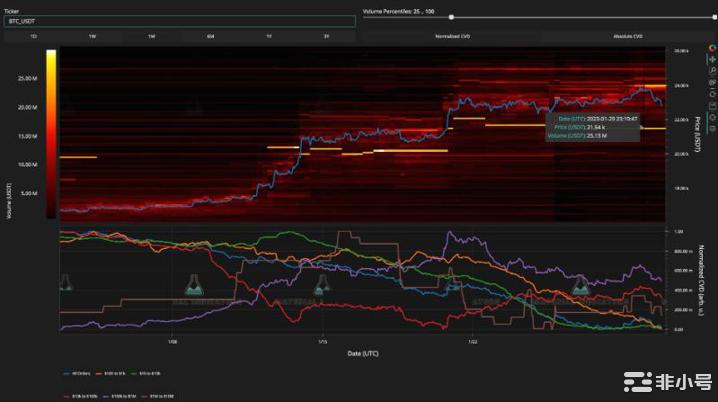The height and width of the screenshot is (402, 718).
Task: Select the 1D time range
Action: pyautogui.click(x=33, y=36)
